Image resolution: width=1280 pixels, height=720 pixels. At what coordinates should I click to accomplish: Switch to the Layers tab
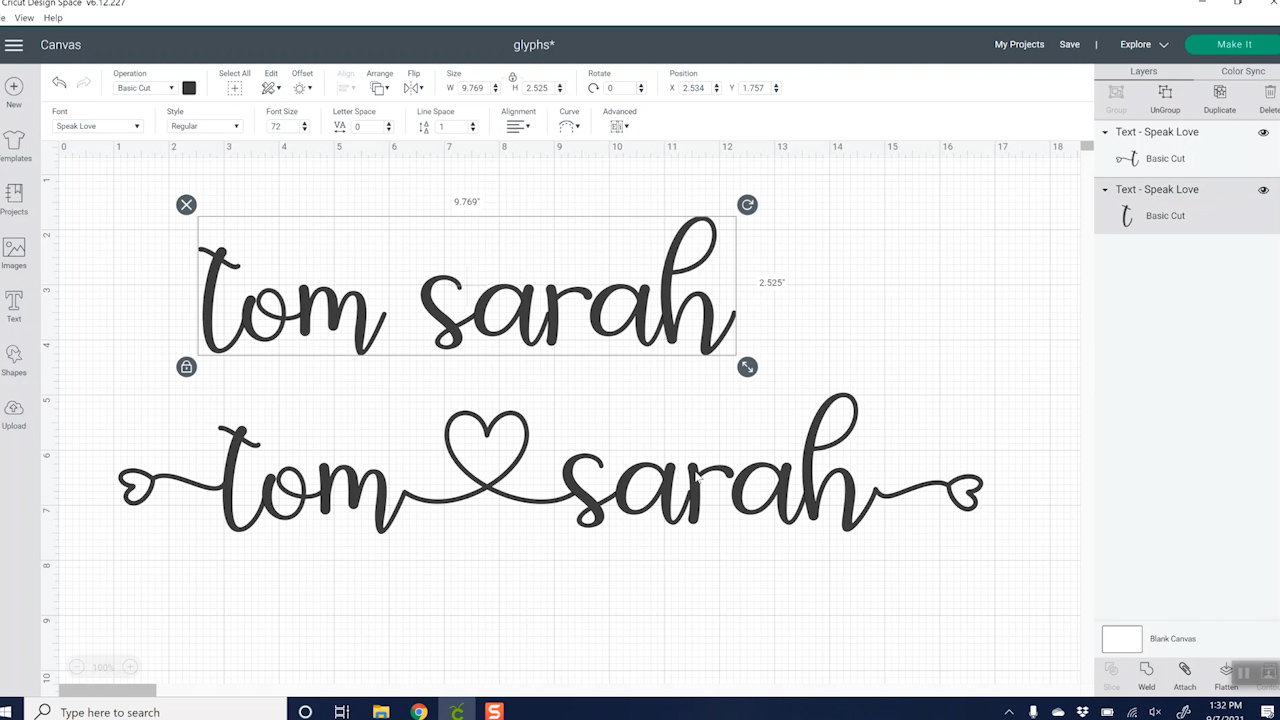point(1143,71)
